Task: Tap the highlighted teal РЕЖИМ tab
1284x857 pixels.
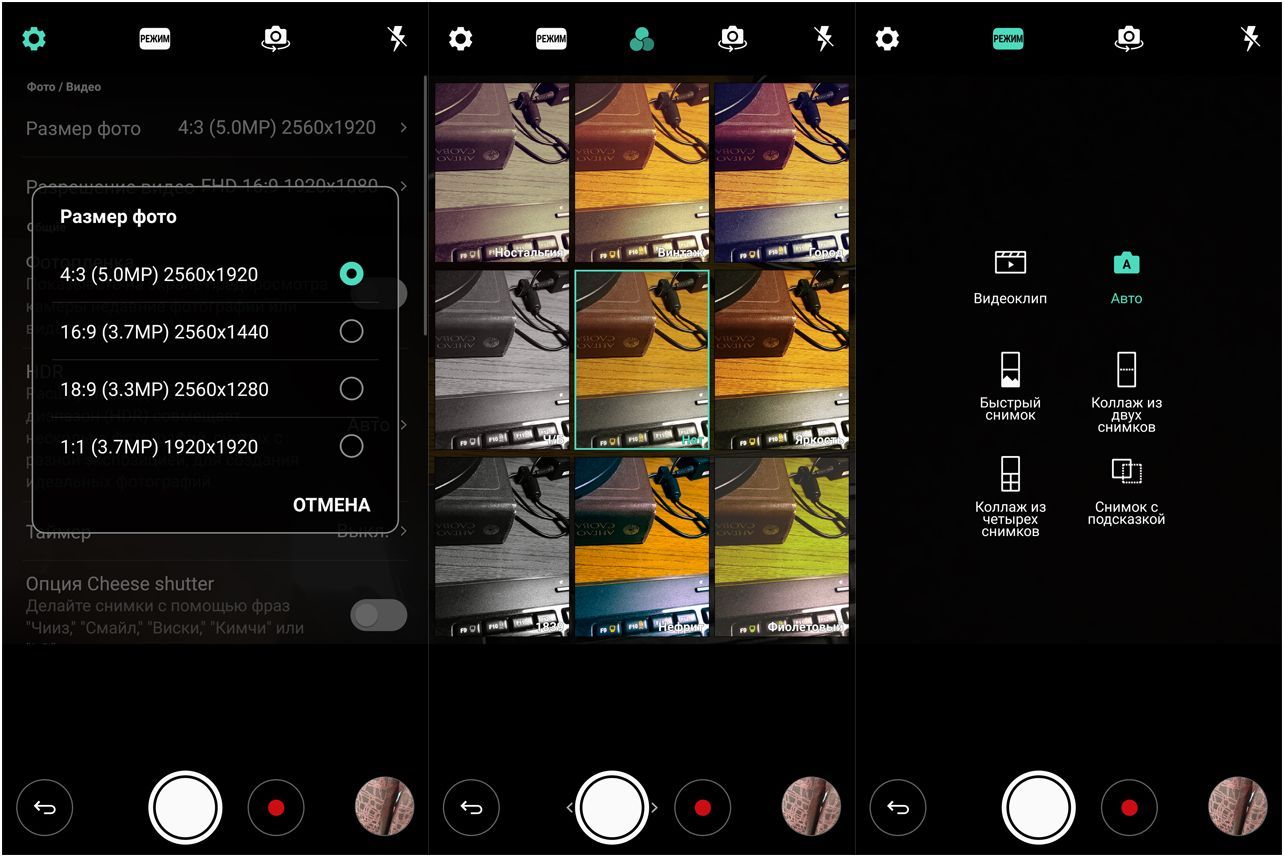Action: [x=1008, y=39]
